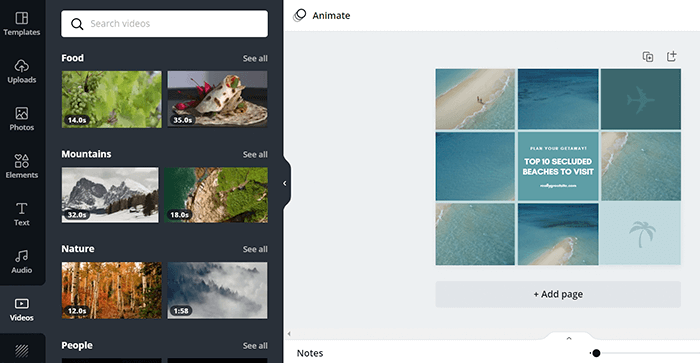Screen dimensions: 700x363
Task: Select the grapes 14.0s video
Action: pyautogui.click(x=112, y=99)
